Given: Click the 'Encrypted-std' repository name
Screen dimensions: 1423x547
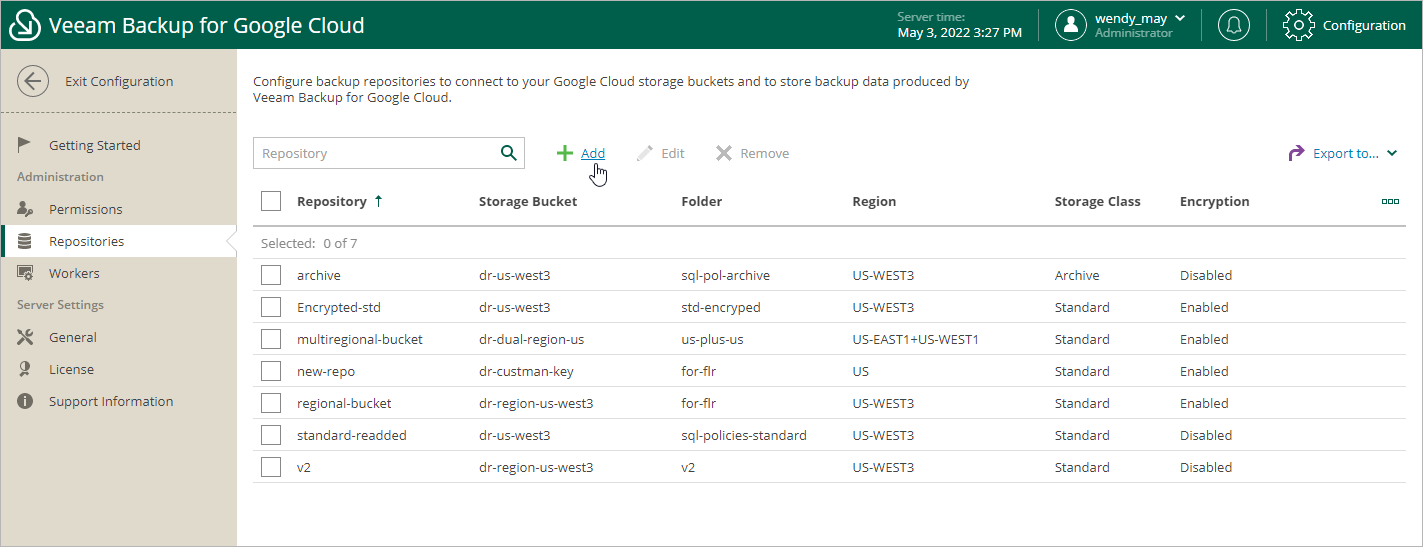Looking at the screenshot, I should click(x=339, y=307).
